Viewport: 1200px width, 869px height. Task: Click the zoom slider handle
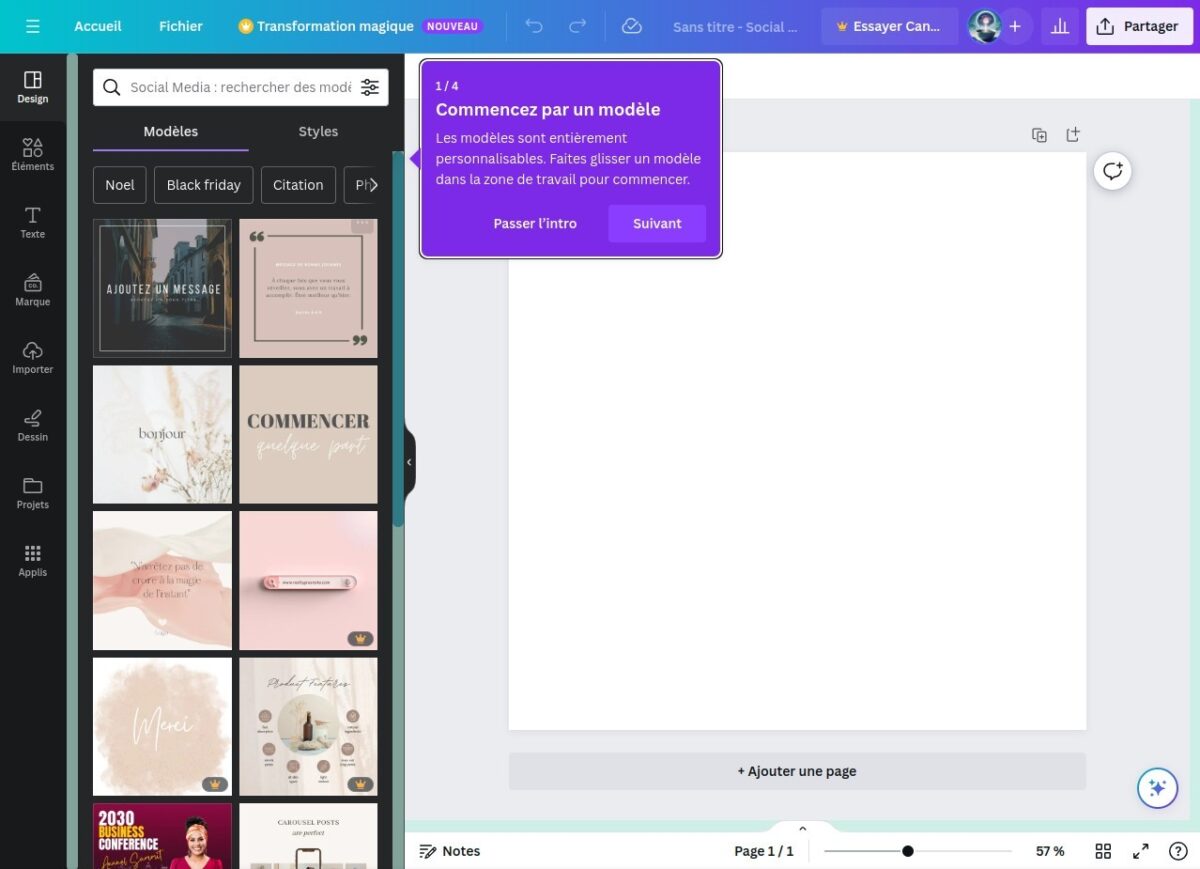pyautogui.click(x=907, y=851)
